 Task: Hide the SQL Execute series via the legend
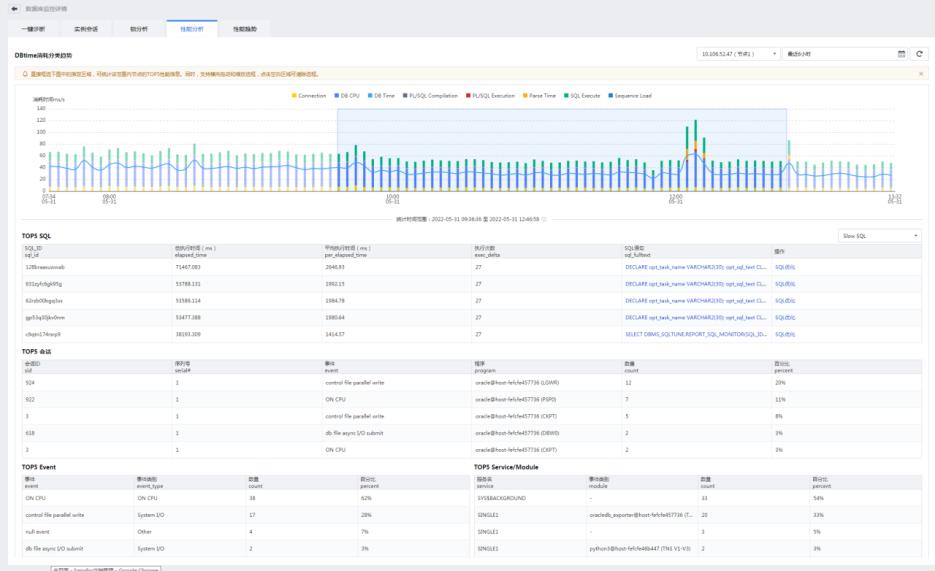point(583,96)
